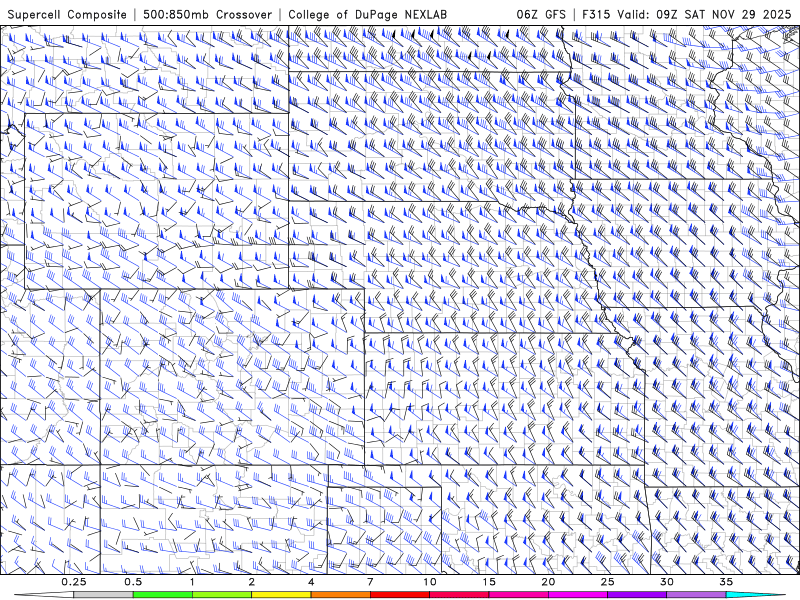The width and height of the screenshot is (800, 600).
Task: Click the legend value "30"
Action: coord(666,582)
